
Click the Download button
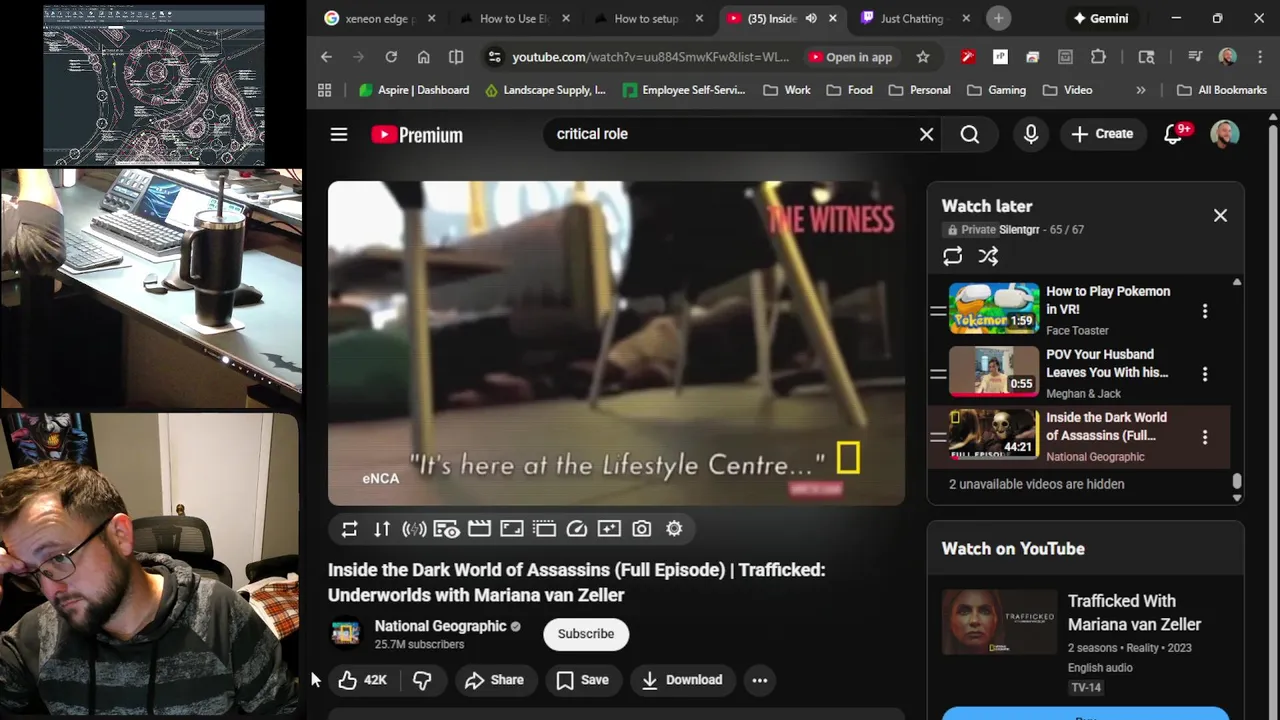[682, 680]
